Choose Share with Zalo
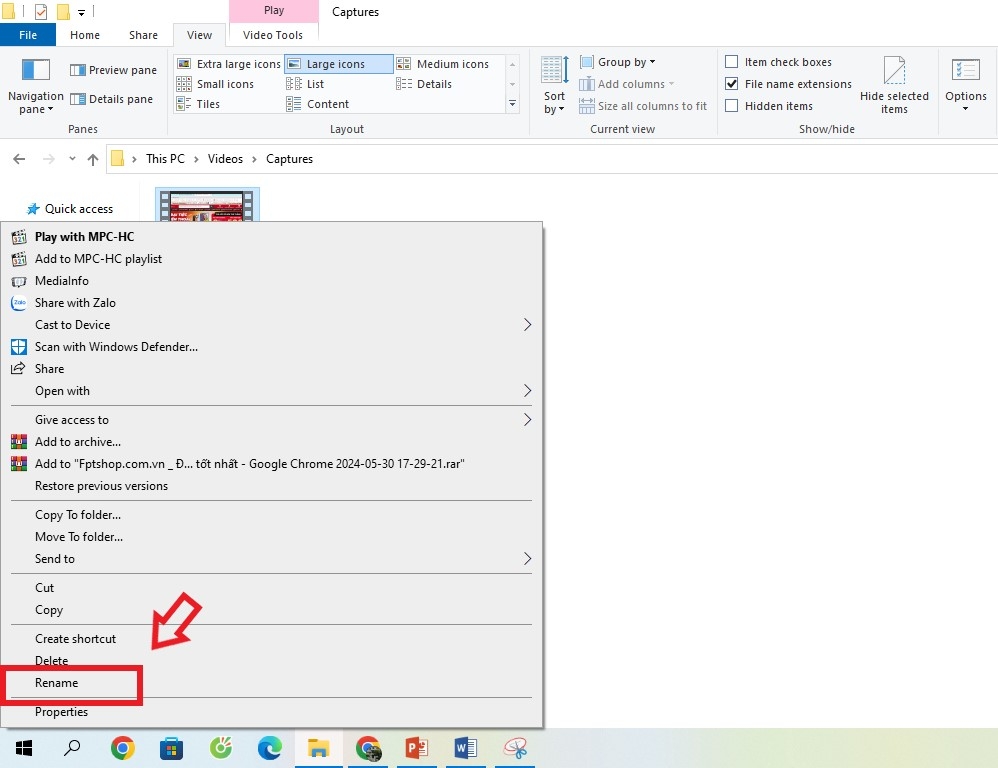The height and width of the screenshot is (768, 998). pos(271,303)
